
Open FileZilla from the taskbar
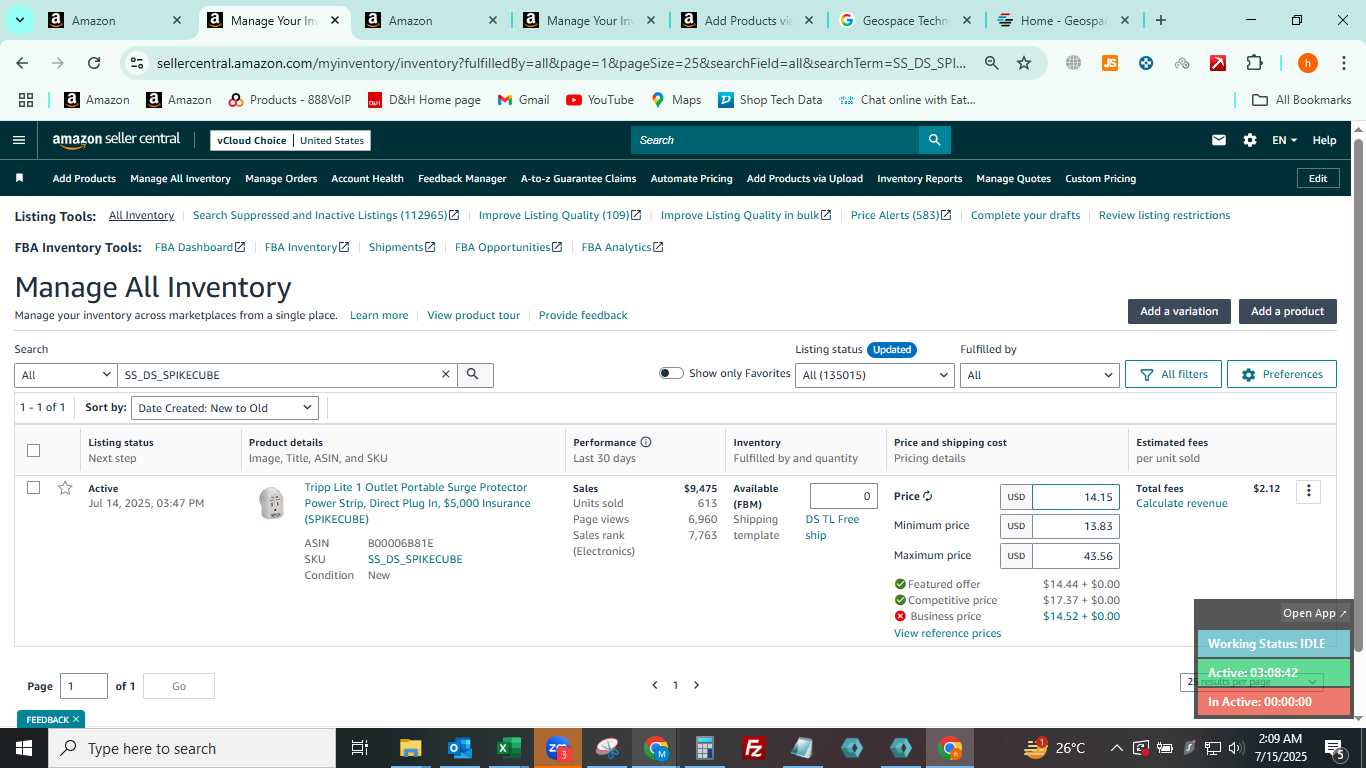click(754, 748)
